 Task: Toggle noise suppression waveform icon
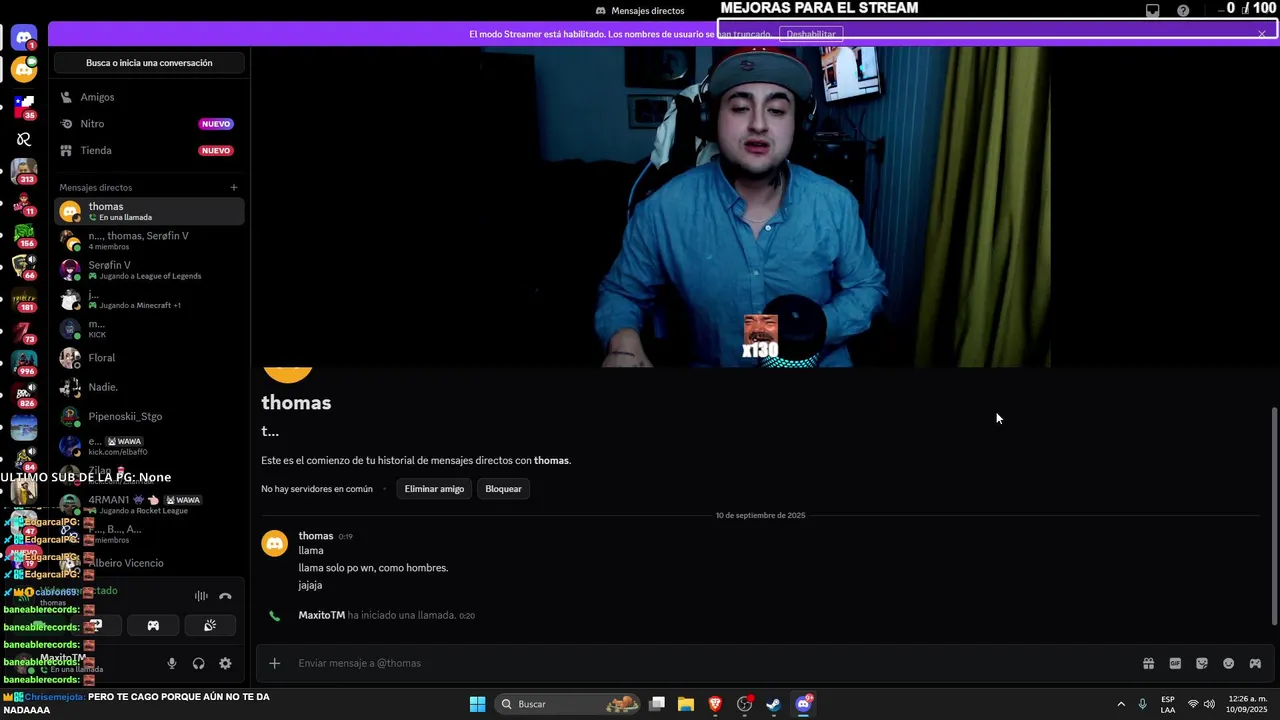[x=201, y=596]
